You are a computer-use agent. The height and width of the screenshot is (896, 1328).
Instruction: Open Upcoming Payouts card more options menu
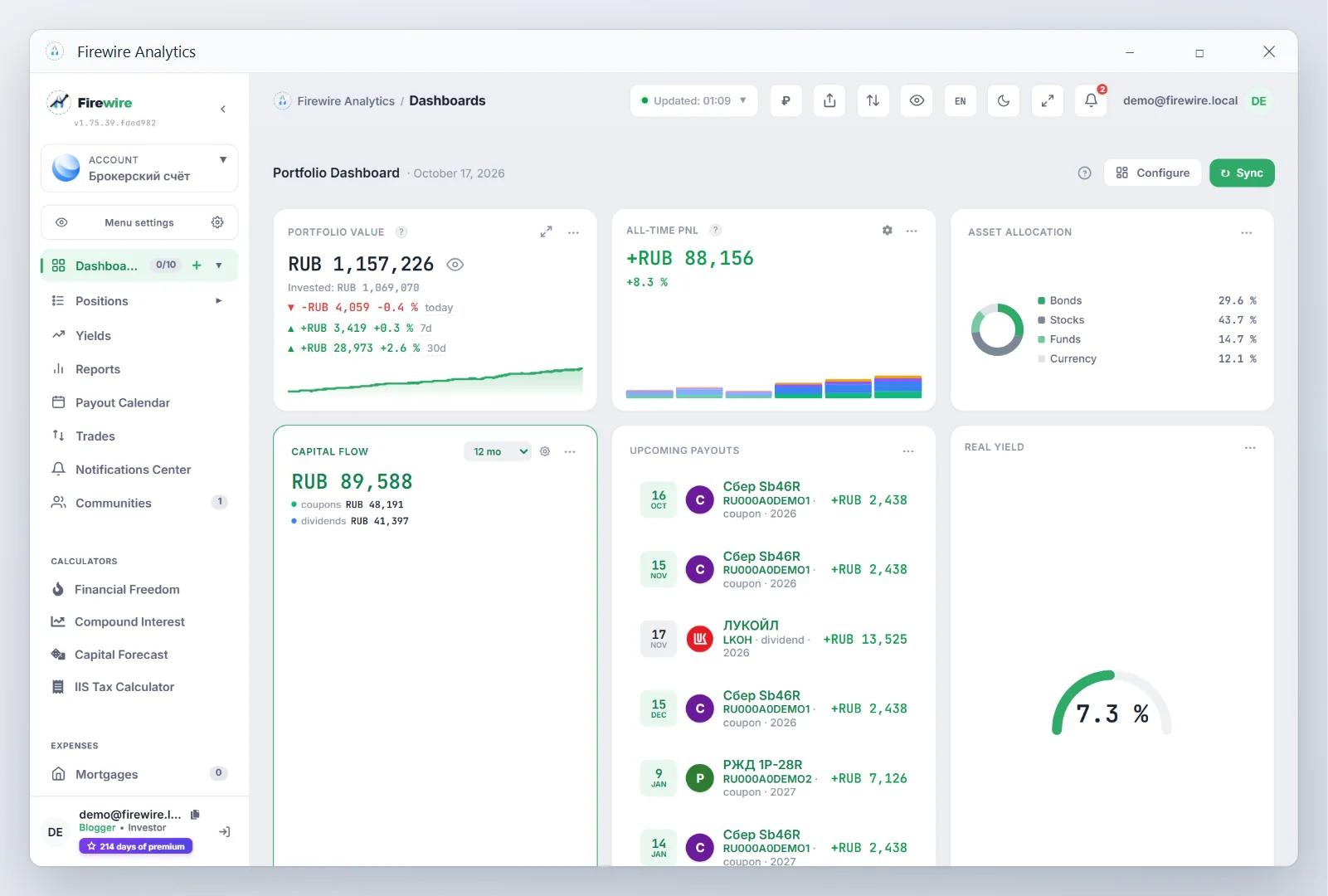tap(908, 450)
